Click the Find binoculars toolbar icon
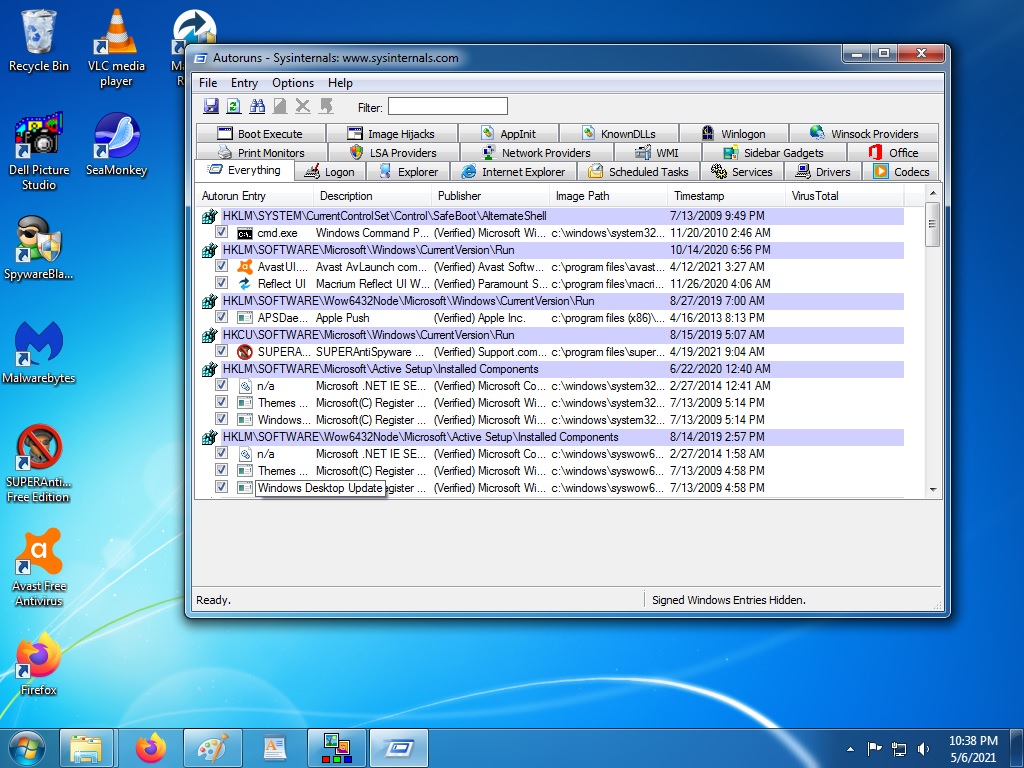This screenshot has height=768, width=1024. point(257,106)
